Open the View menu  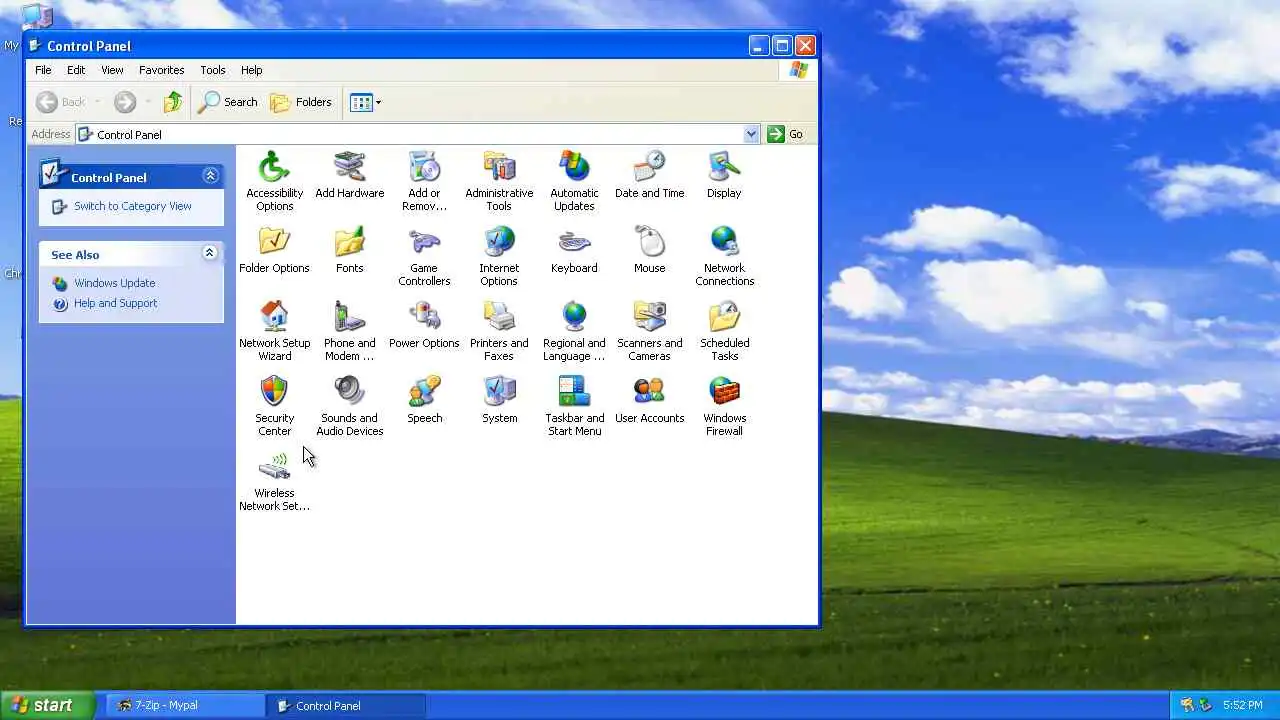112,70
